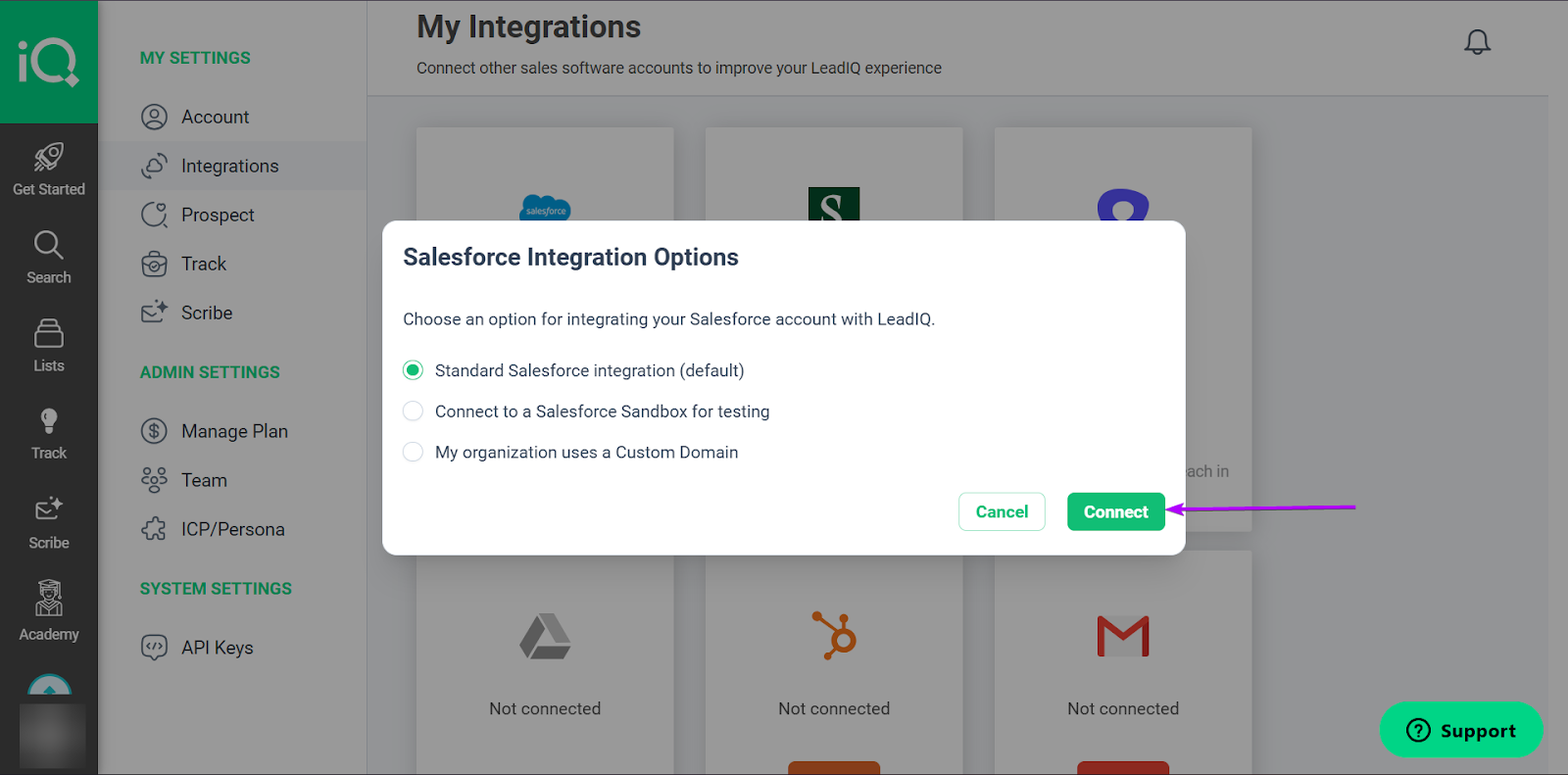The width and height of the screenshot is (1568, 775).
Task: Click Not connected under Google Drive
Action: [x=545, y=708]
